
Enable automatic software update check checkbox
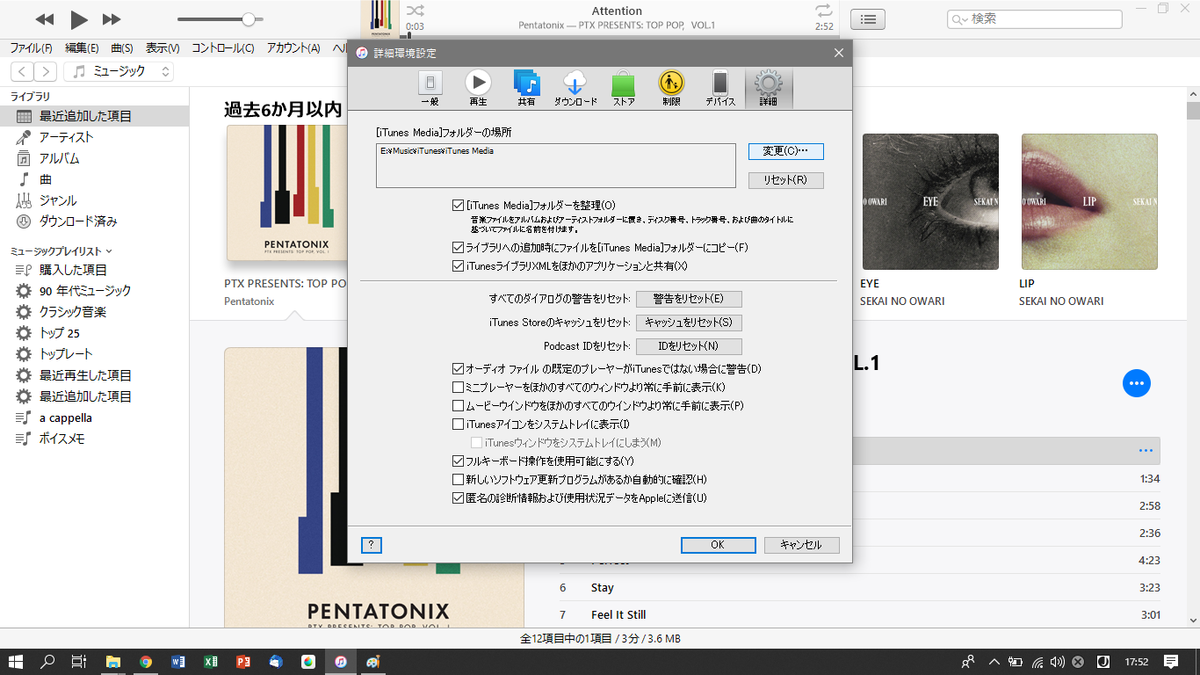point(458,479)
